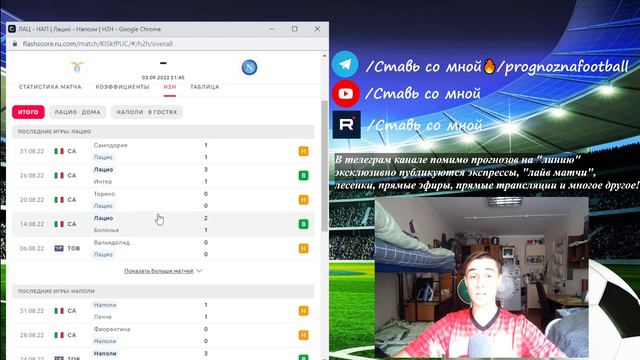Click the Lazio team logo
This screenshot has height=360, width=640.
(77, 67)
